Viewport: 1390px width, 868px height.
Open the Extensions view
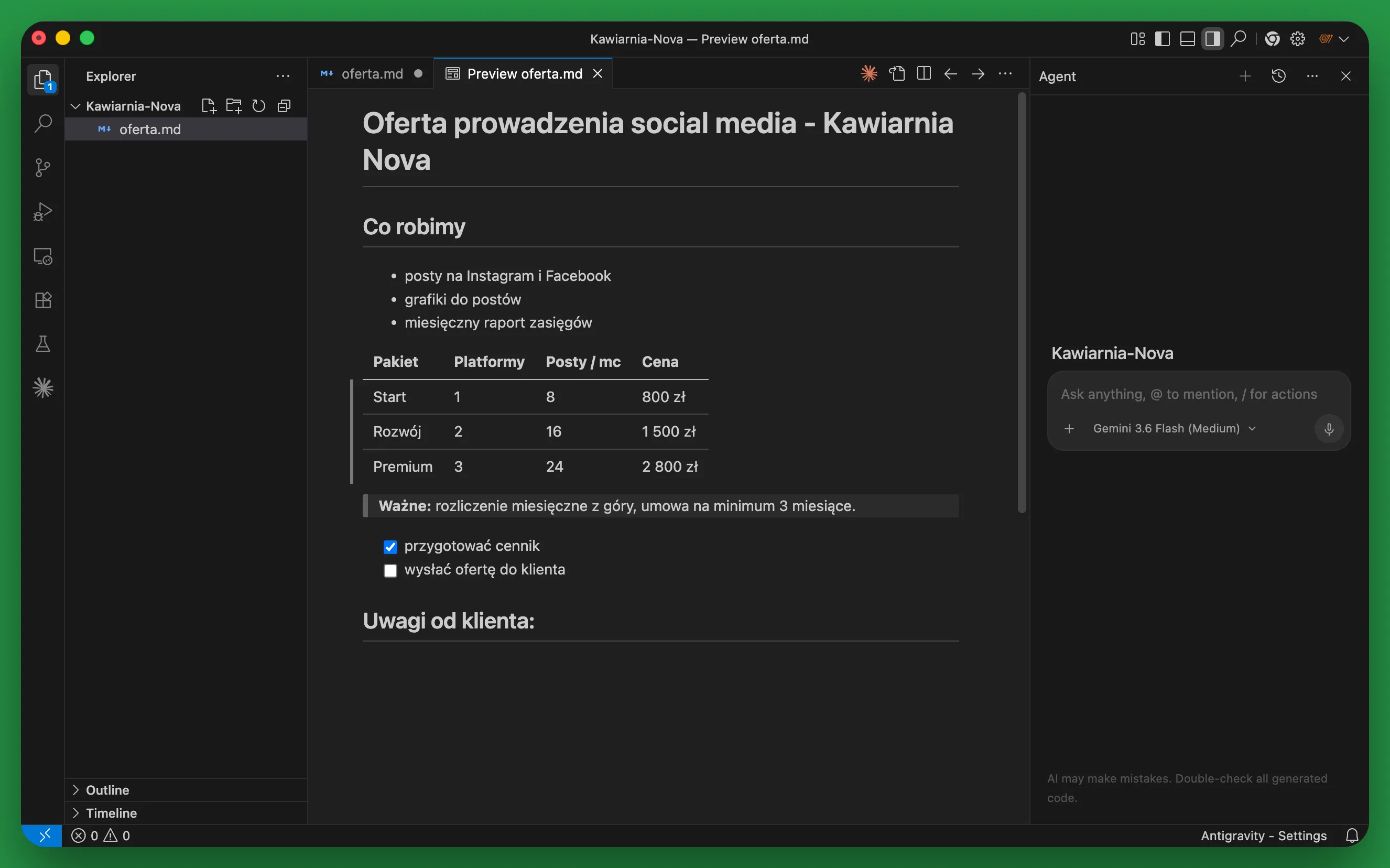point(43,300)
